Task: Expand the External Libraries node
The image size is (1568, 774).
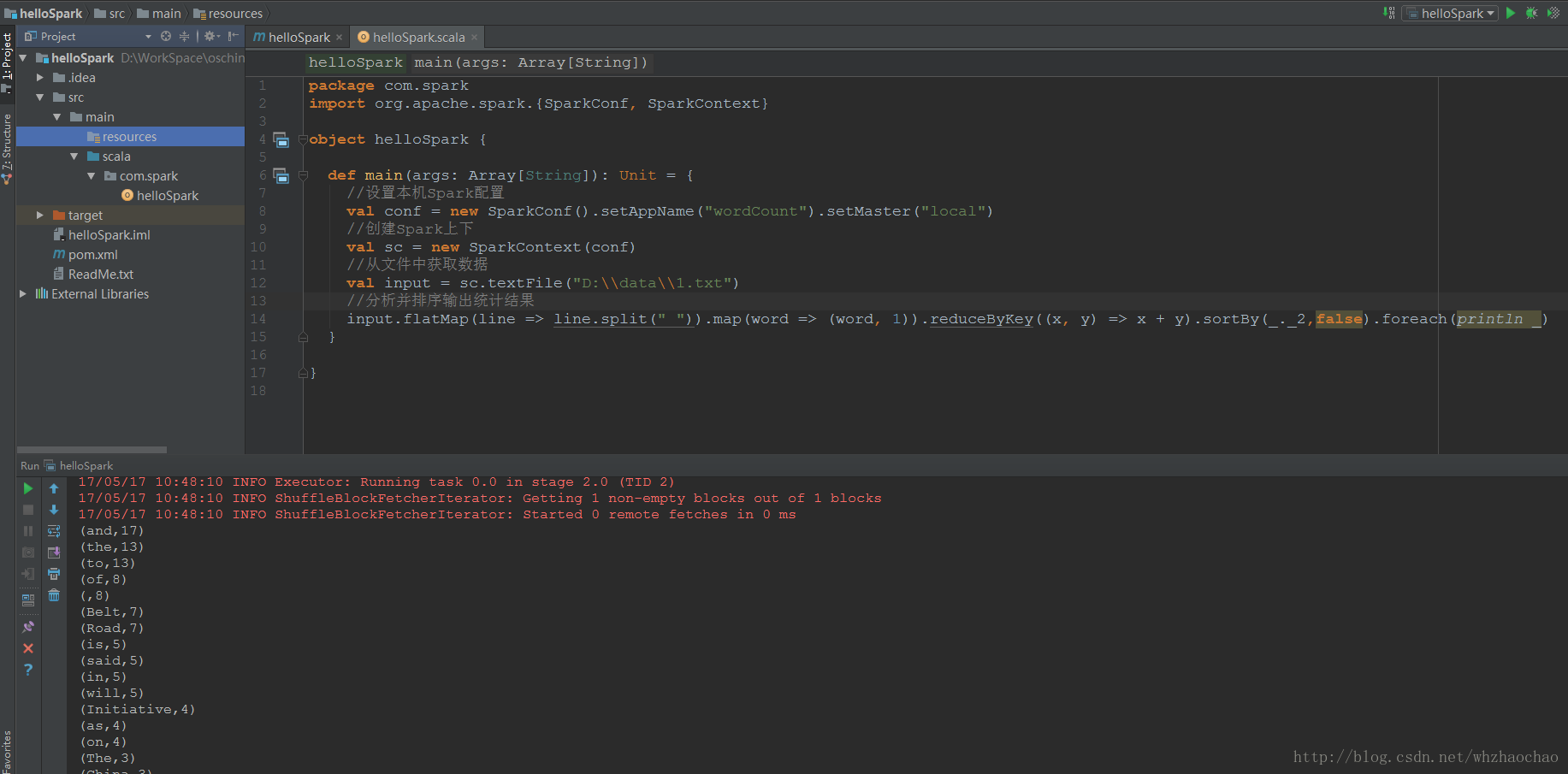Action: pos(23,294)
